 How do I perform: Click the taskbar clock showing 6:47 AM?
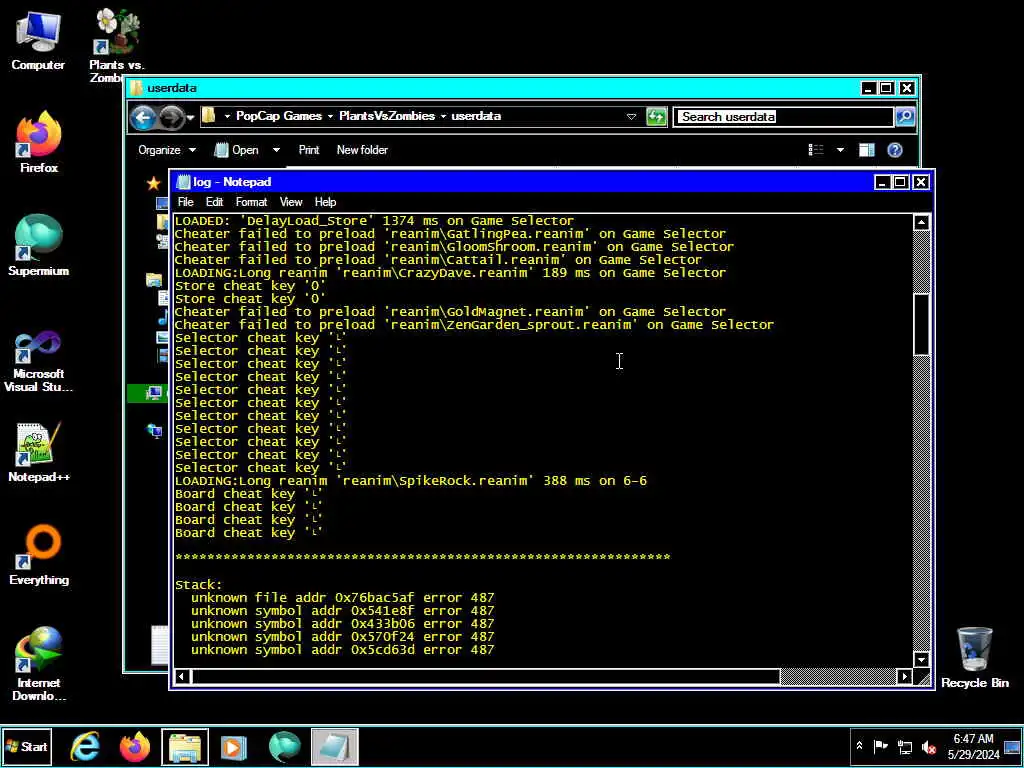(973, 746)
